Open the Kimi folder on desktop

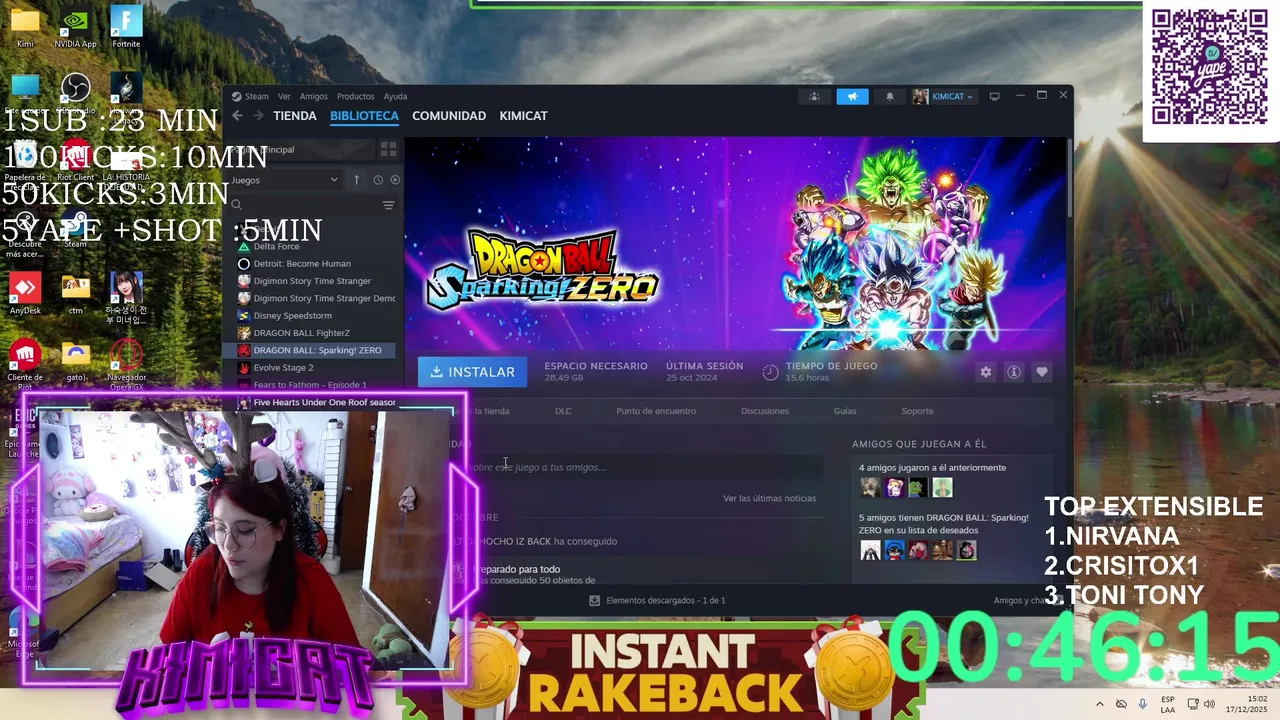25,27
